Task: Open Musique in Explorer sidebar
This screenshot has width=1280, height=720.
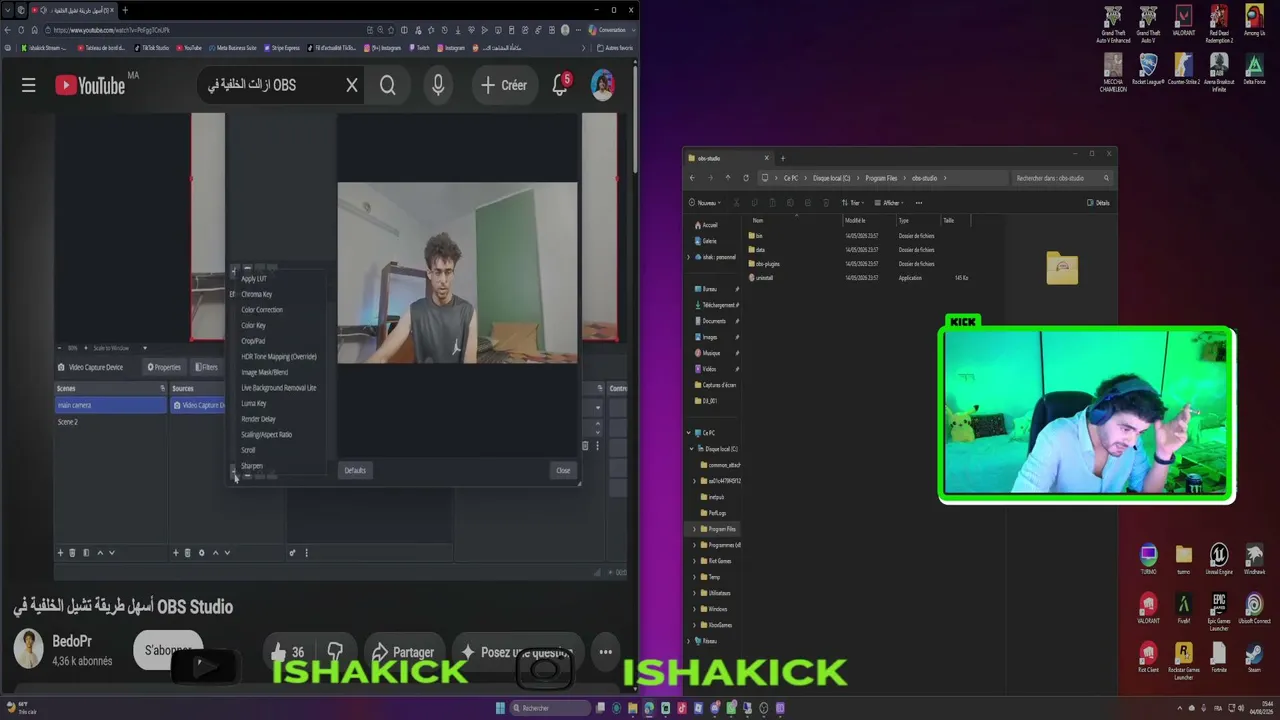Action: tap(707, 353)
